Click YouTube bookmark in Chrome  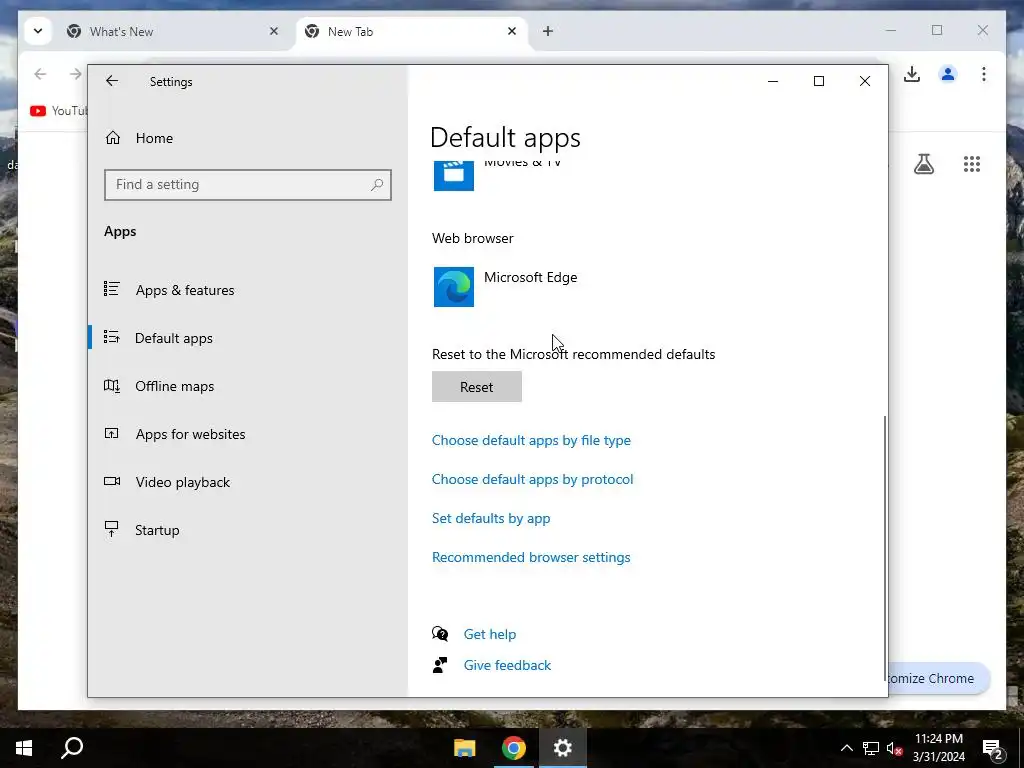[x=58, y=111]
